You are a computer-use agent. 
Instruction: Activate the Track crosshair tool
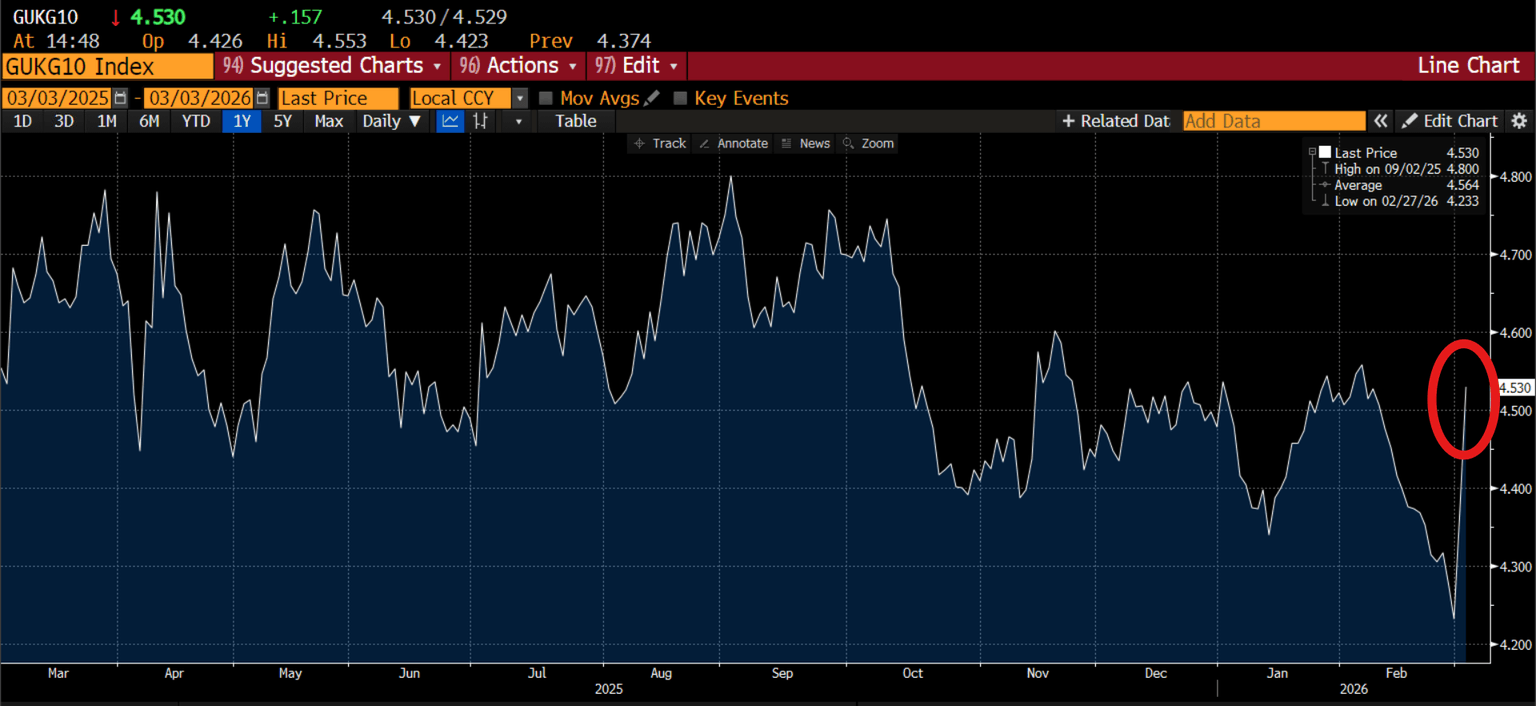(659, 143)
